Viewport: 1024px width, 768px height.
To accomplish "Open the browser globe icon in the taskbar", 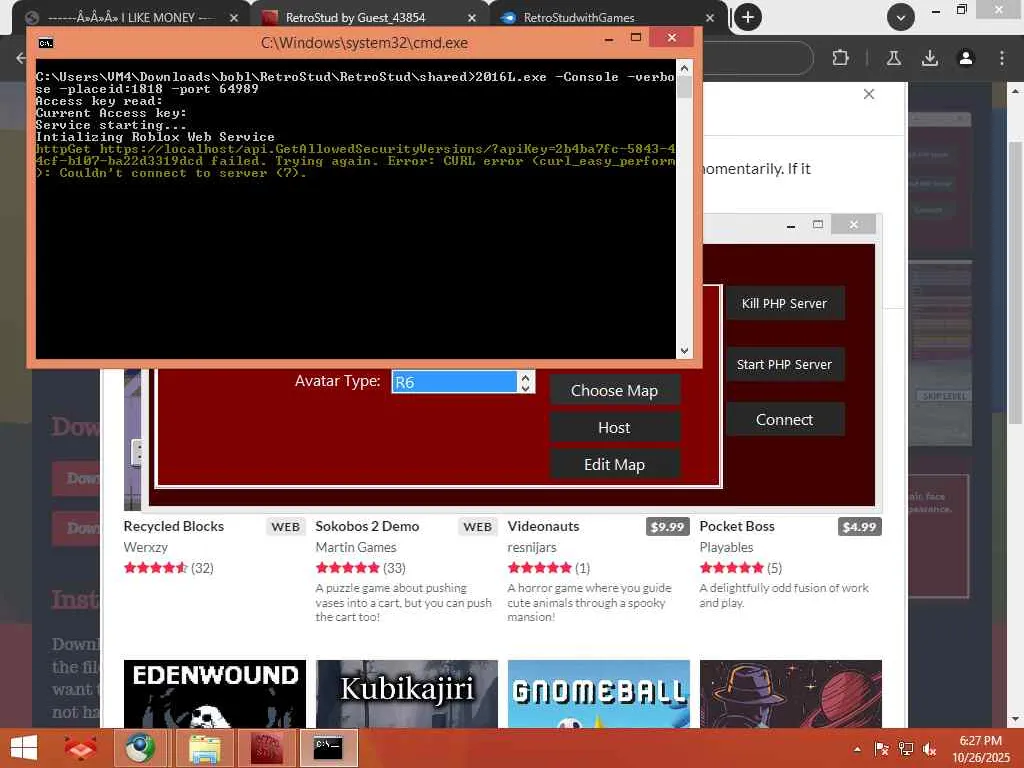I will pyautogui.click(x=140, y=748).
